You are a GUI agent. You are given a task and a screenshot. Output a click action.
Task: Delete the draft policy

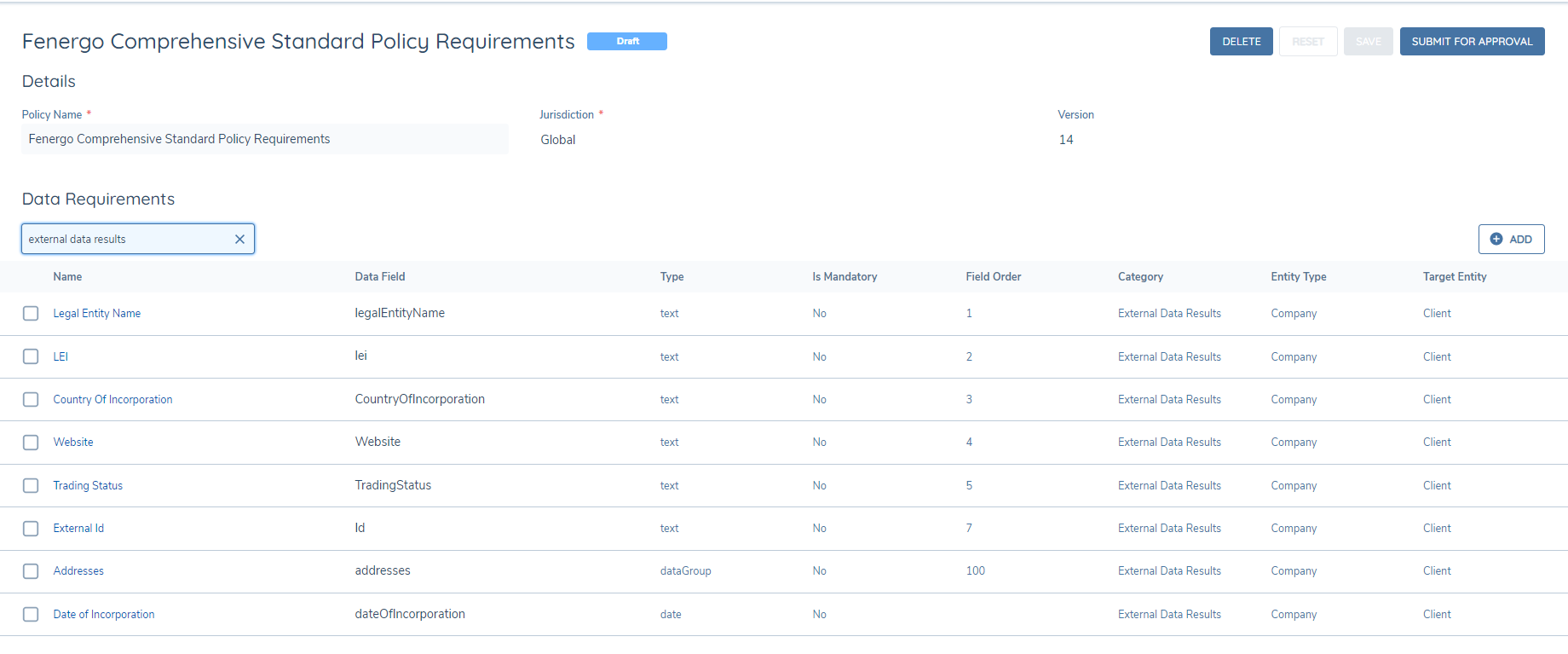click(1241, 42)
